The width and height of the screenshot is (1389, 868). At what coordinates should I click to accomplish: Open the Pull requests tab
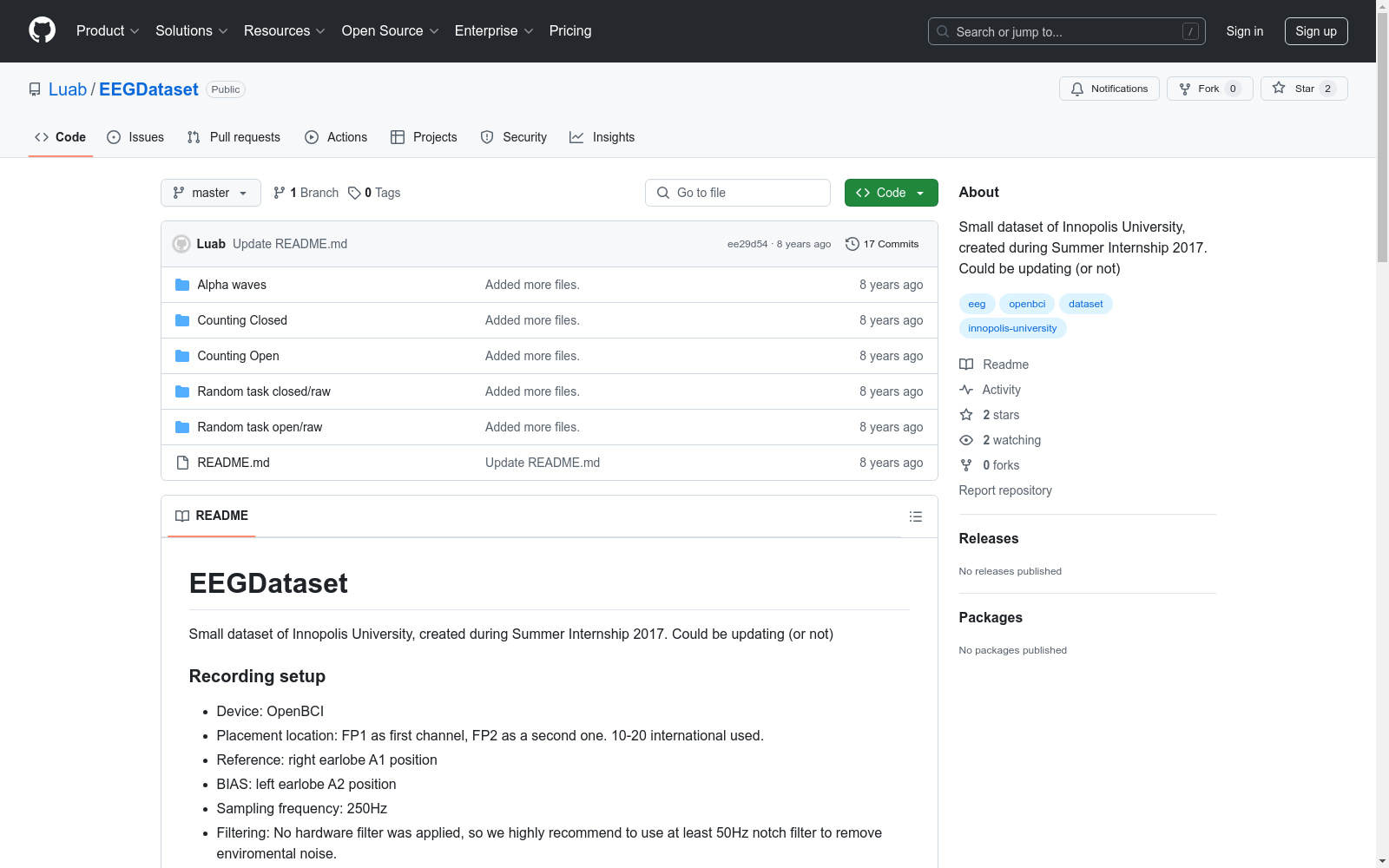pyautogui.click(x=234, y=137)
